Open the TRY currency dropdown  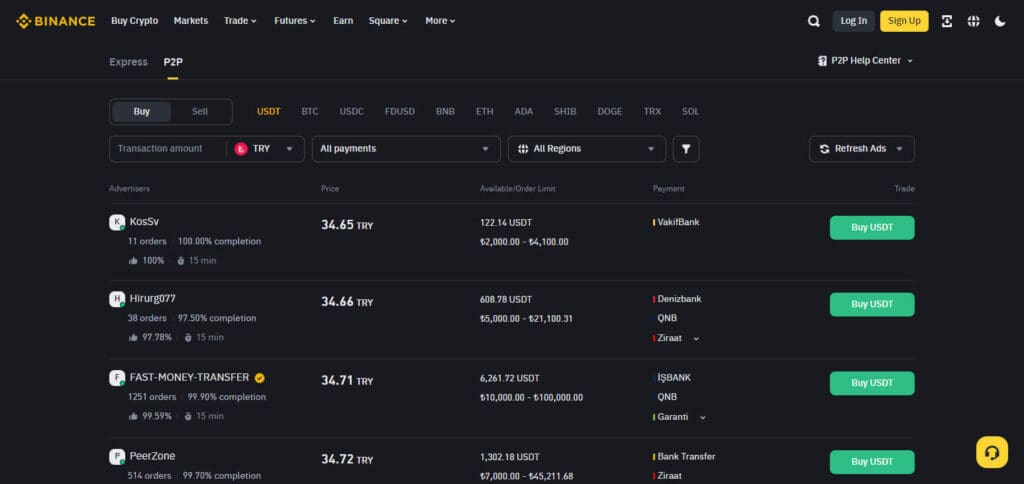tap(265, 149)
